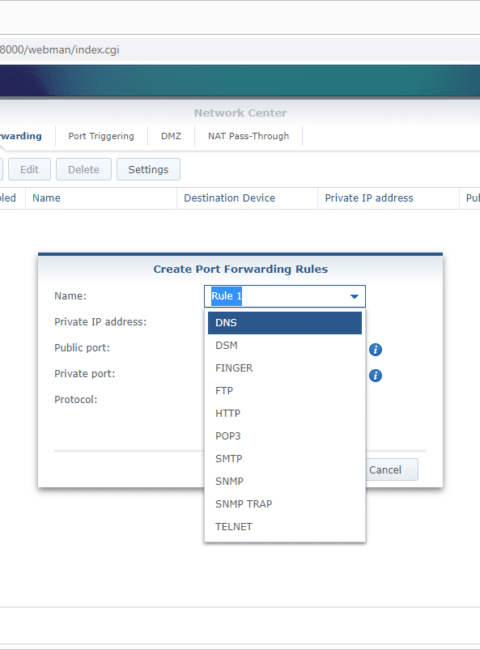Select TELNET from the dropdown list
This screenshot has height=650, width=480.
[285, 527]
